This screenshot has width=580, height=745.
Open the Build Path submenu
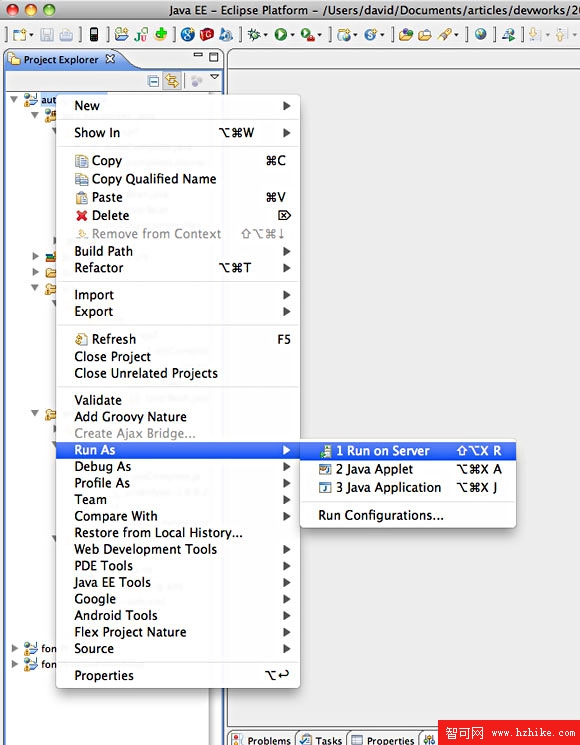click(178, 251)
